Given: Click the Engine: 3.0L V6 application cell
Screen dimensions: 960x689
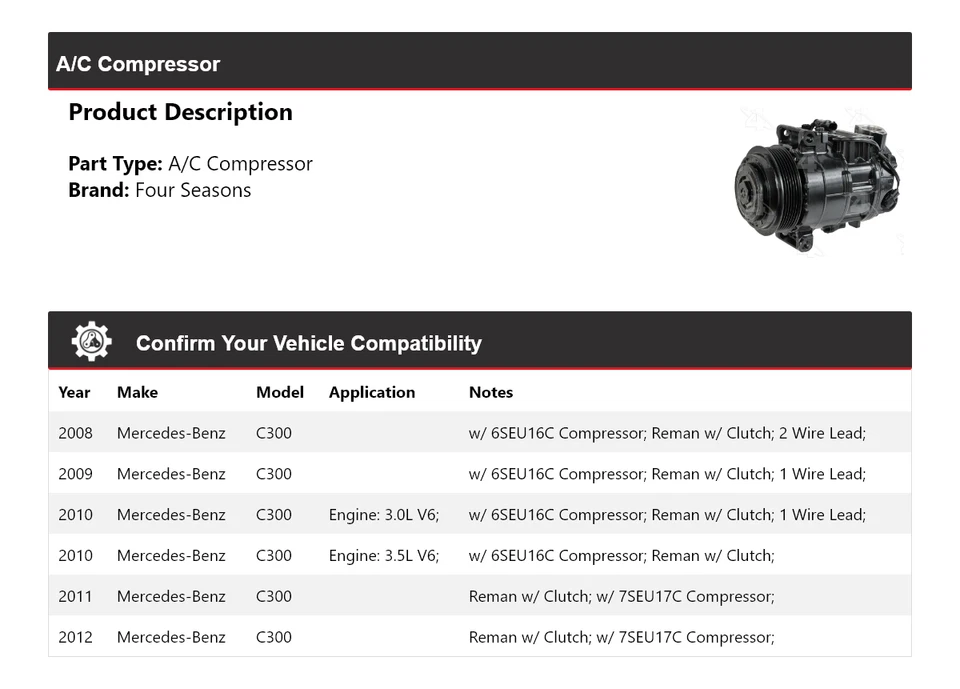Looking at the screenshot, I should (x=383, y=515).
